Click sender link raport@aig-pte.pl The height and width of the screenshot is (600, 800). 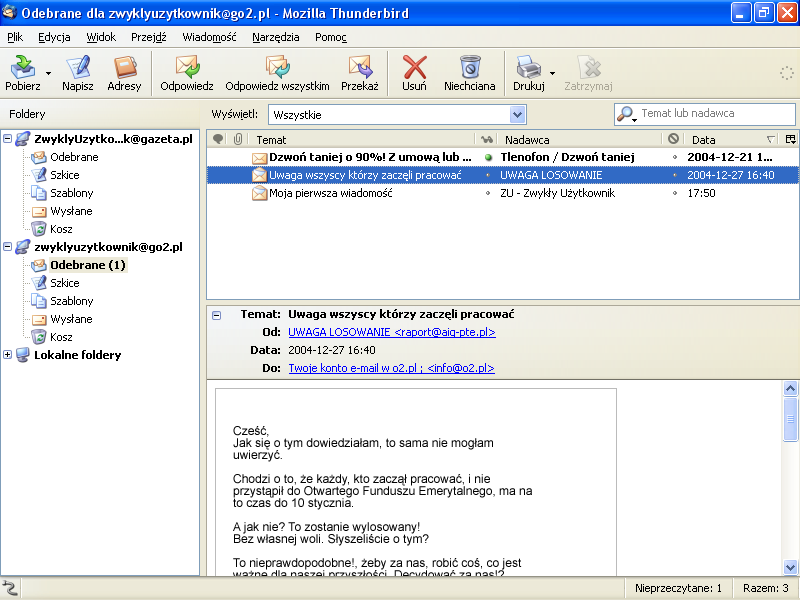(391, 332)
